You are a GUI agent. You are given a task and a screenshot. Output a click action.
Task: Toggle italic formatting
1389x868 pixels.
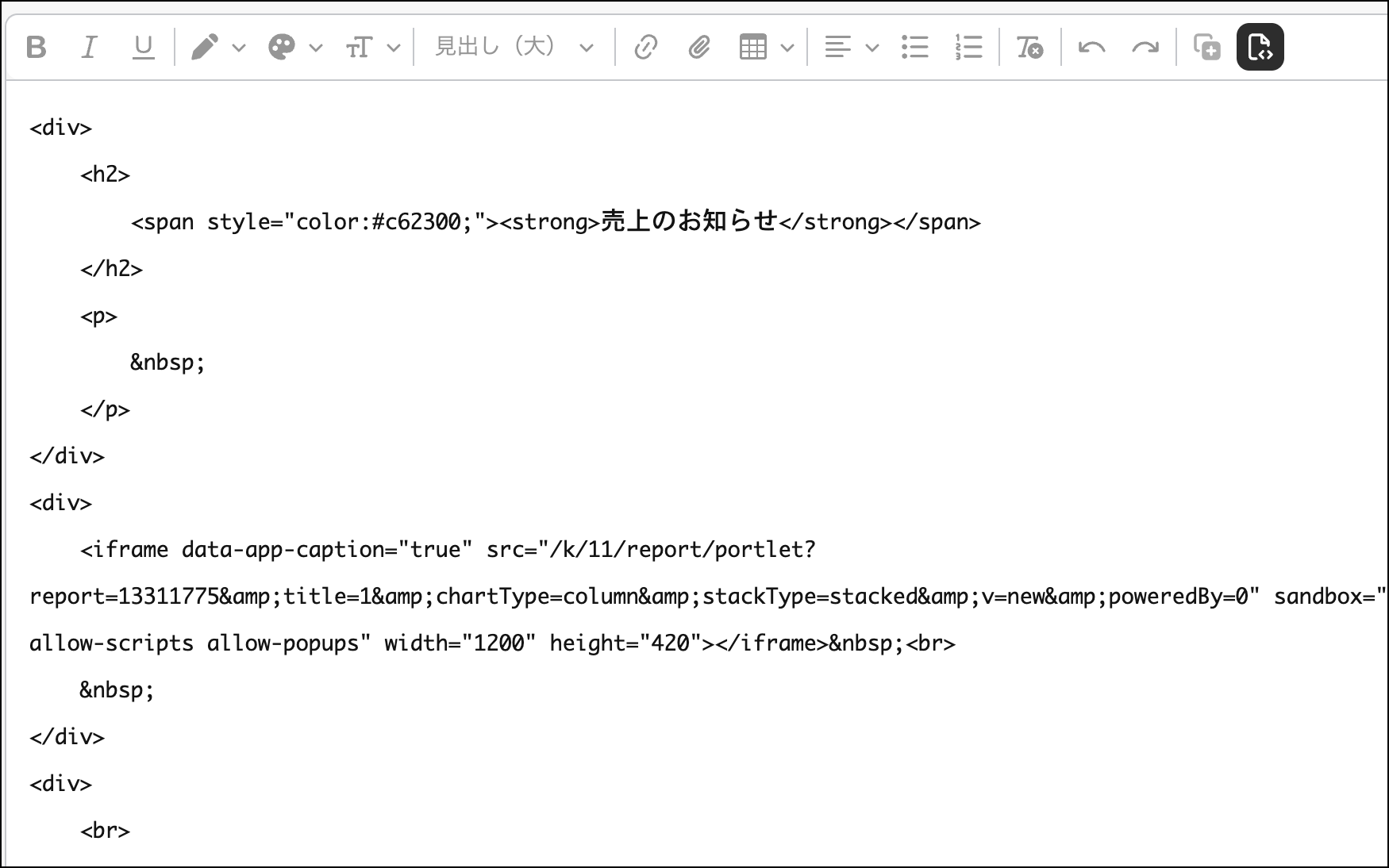point(90,48)
